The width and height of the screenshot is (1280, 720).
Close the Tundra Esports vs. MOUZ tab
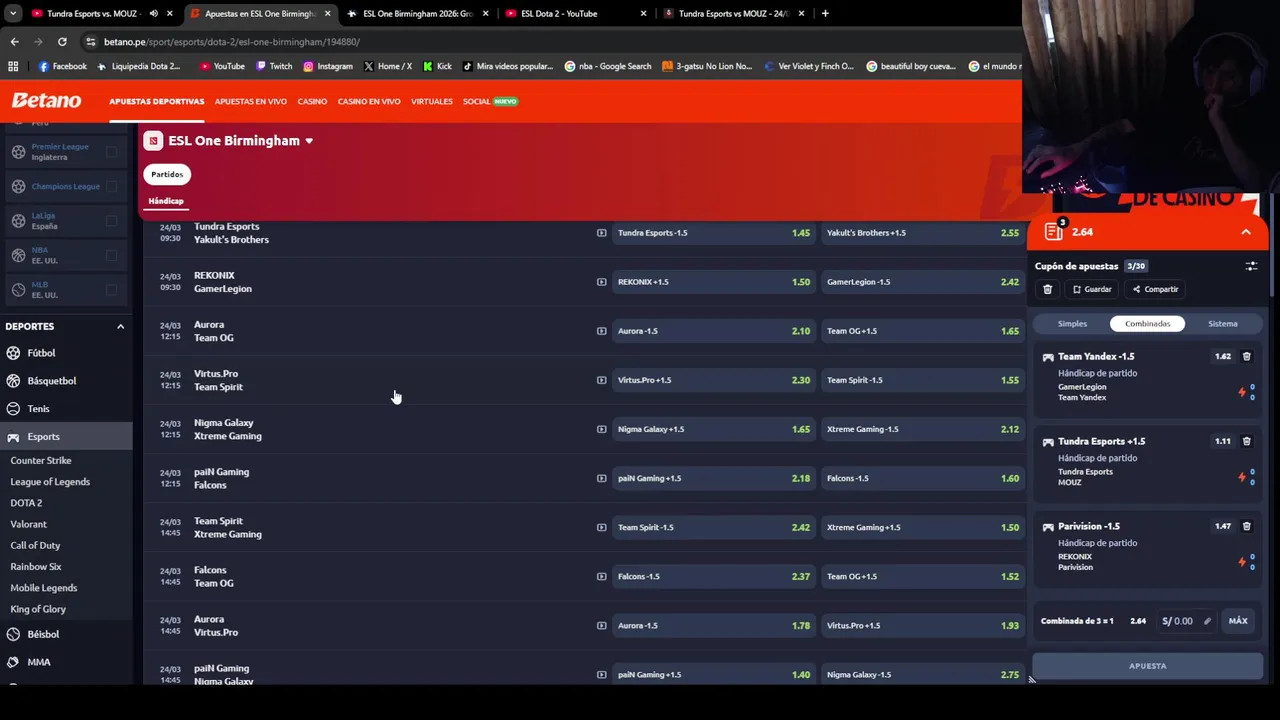click(170, 13)
